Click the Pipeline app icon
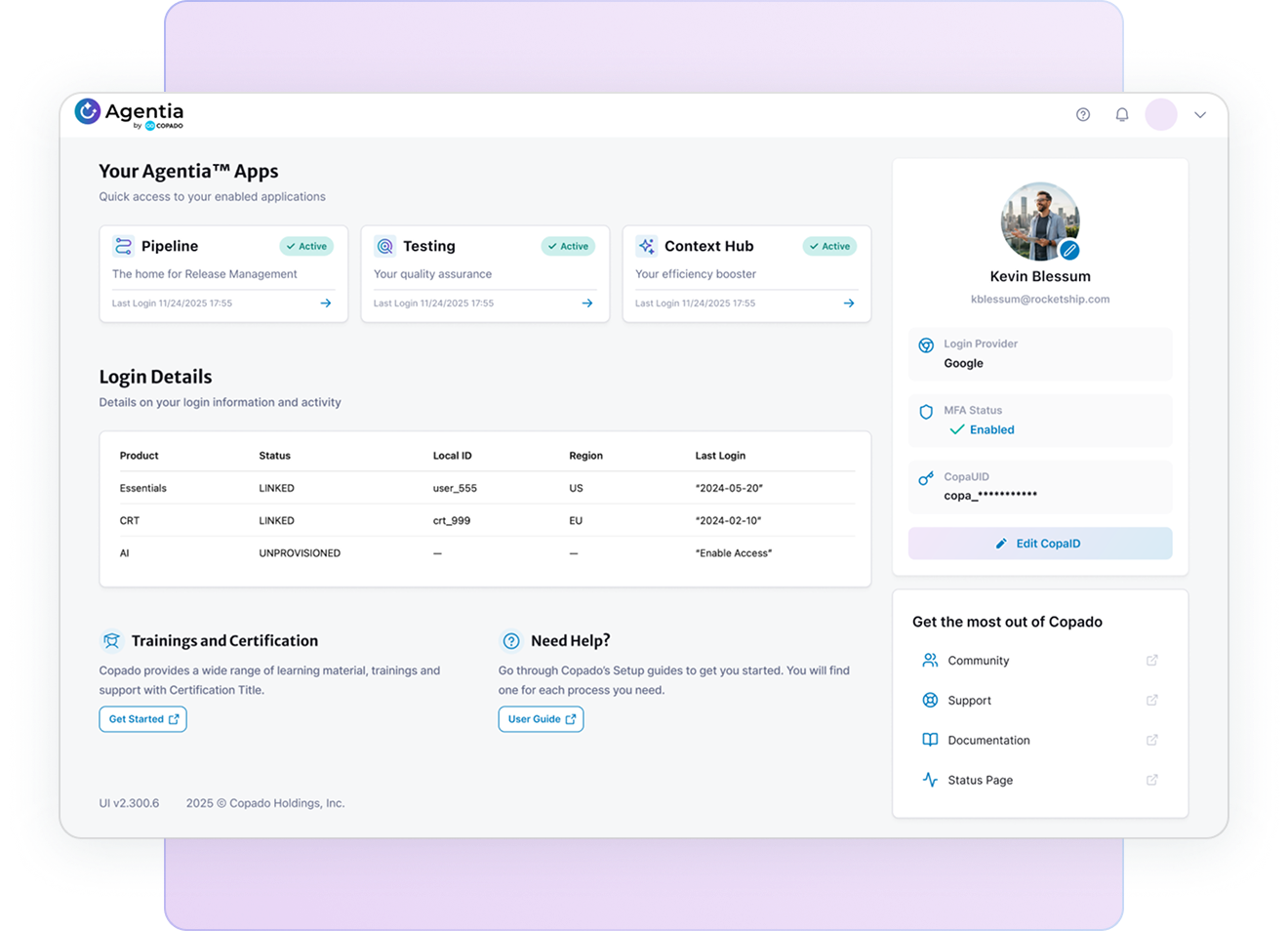The height and width of the screenshot is (931, 1288). tap(123, 246)
